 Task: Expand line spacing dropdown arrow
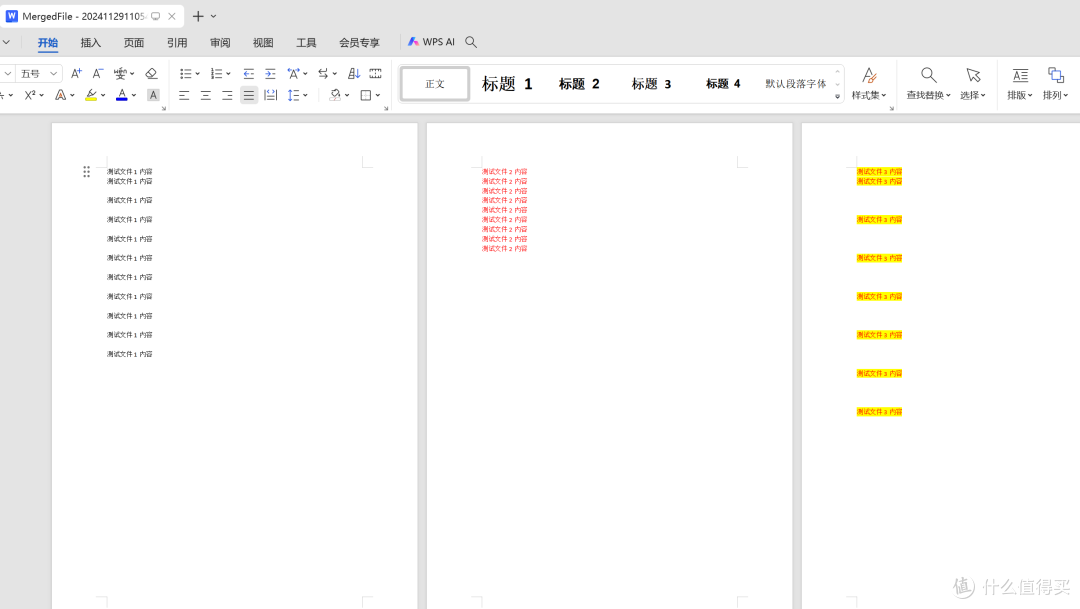[x=305, y=96]
